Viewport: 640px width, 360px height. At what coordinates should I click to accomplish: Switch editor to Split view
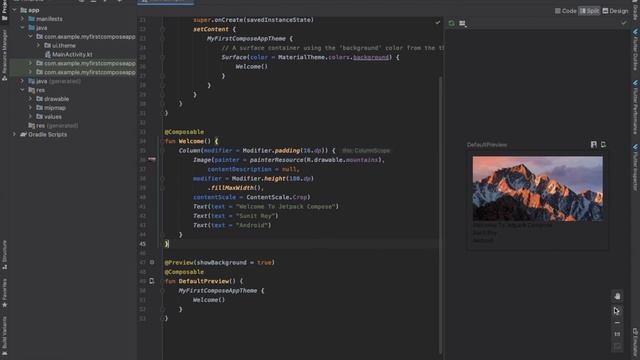point(589,11)
